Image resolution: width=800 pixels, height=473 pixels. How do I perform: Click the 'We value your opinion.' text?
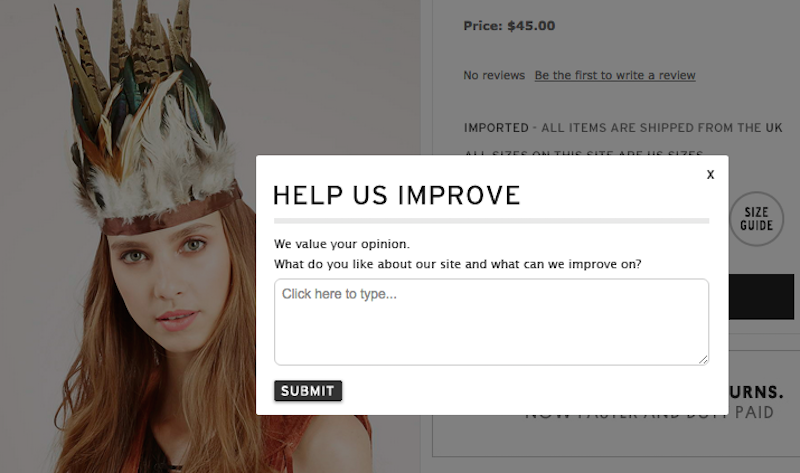pyautogui.click(x=342, y=243)
